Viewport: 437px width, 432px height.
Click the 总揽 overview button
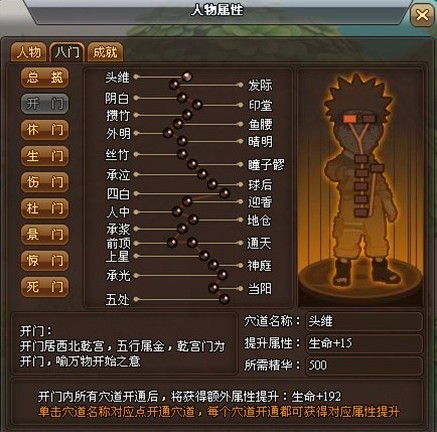45,78
